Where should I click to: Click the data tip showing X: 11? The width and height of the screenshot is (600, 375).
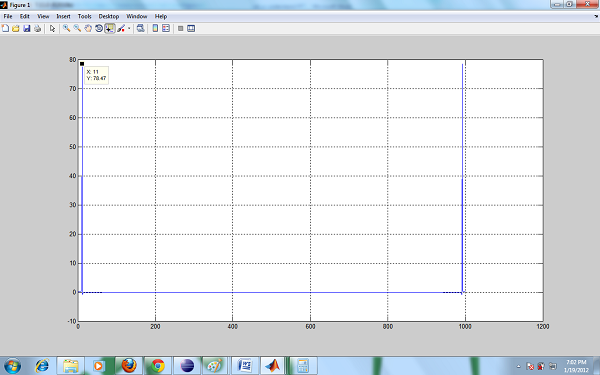click(96, 75)
